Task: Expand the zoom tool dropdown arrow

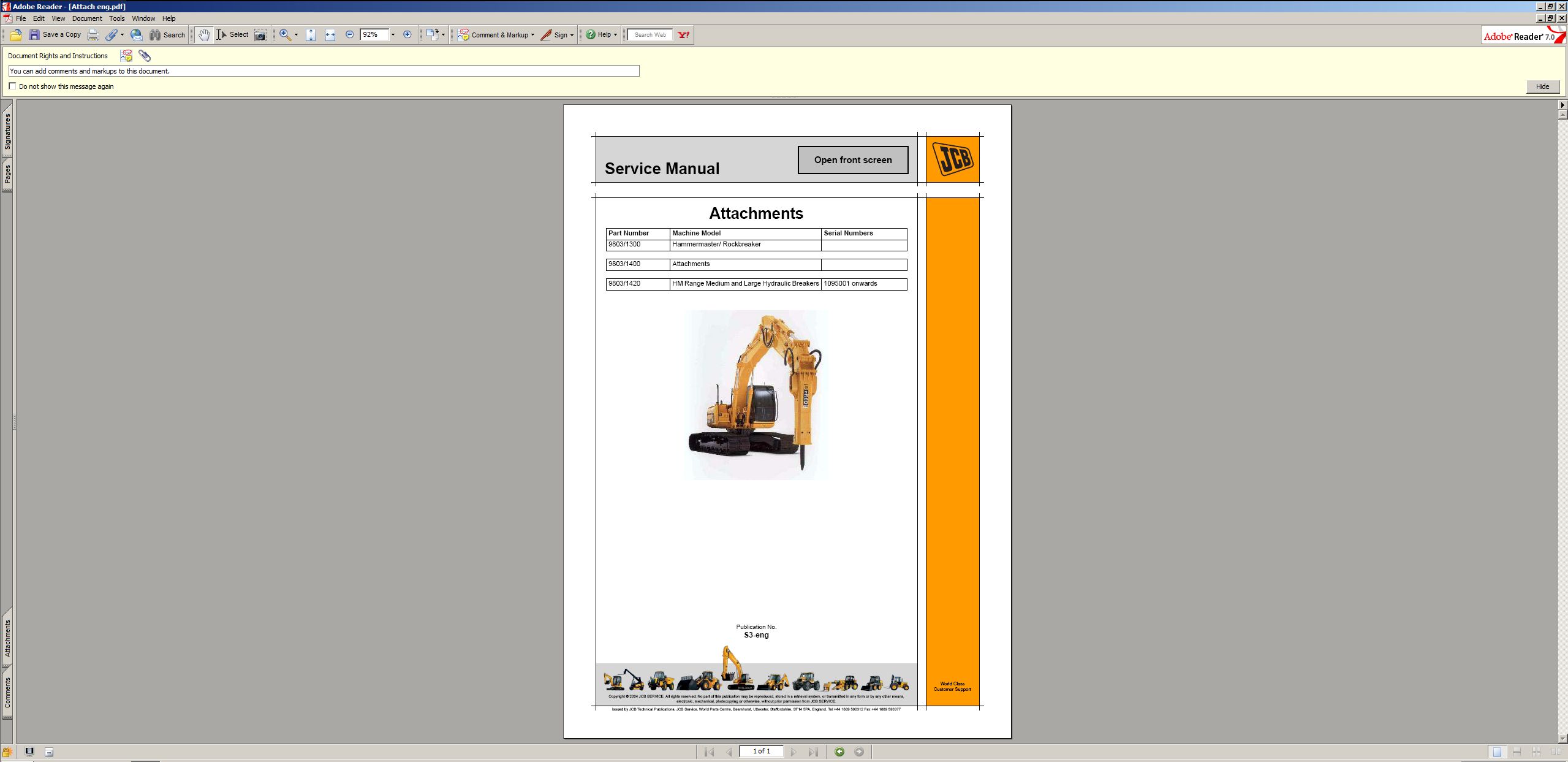Action: pos(296,35)
